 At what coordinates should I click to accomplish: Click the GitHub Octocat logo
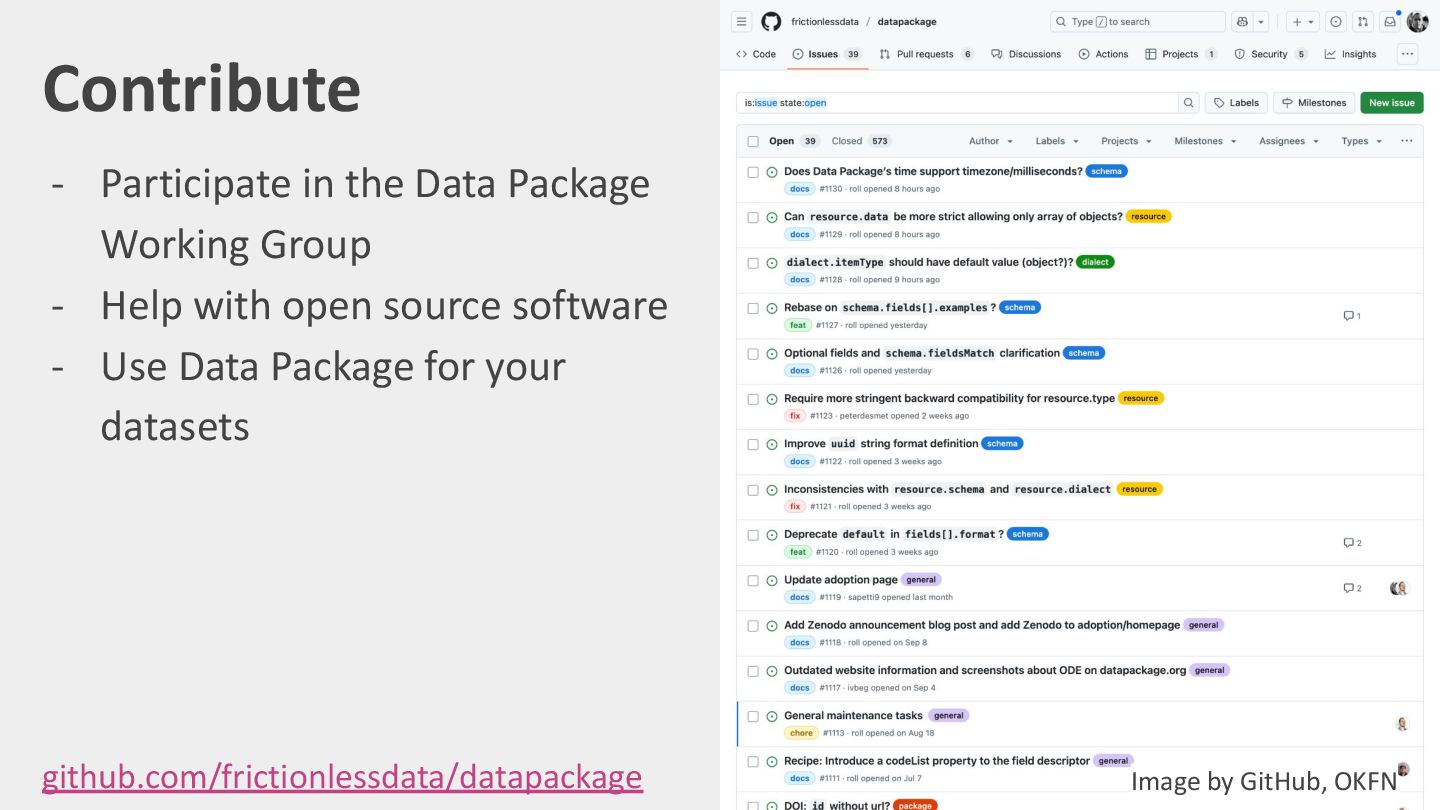click(x=771, y=21)
